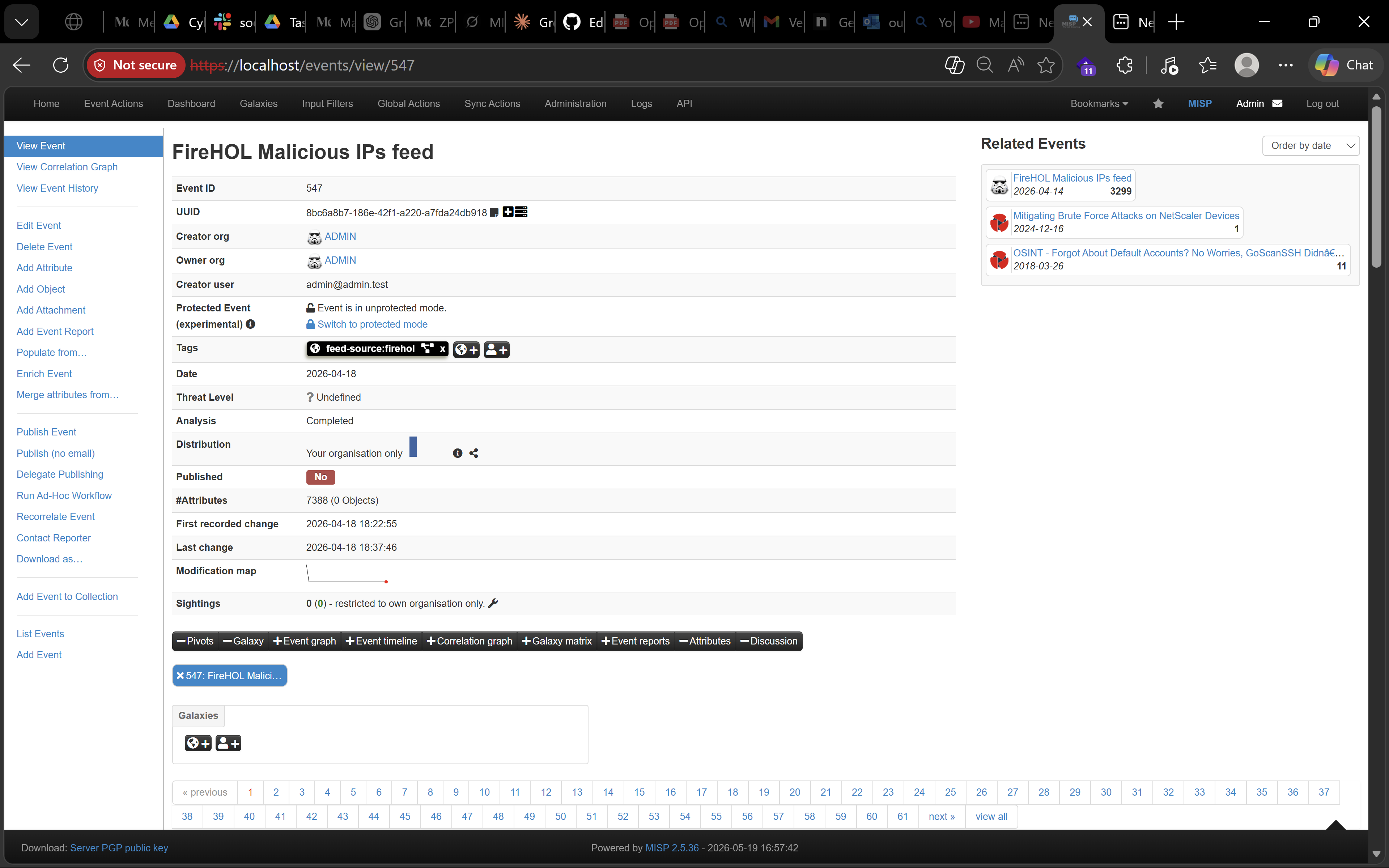Open the Galaxies menu
Screen dimensions: 1389x868
(x=258, y=104)
